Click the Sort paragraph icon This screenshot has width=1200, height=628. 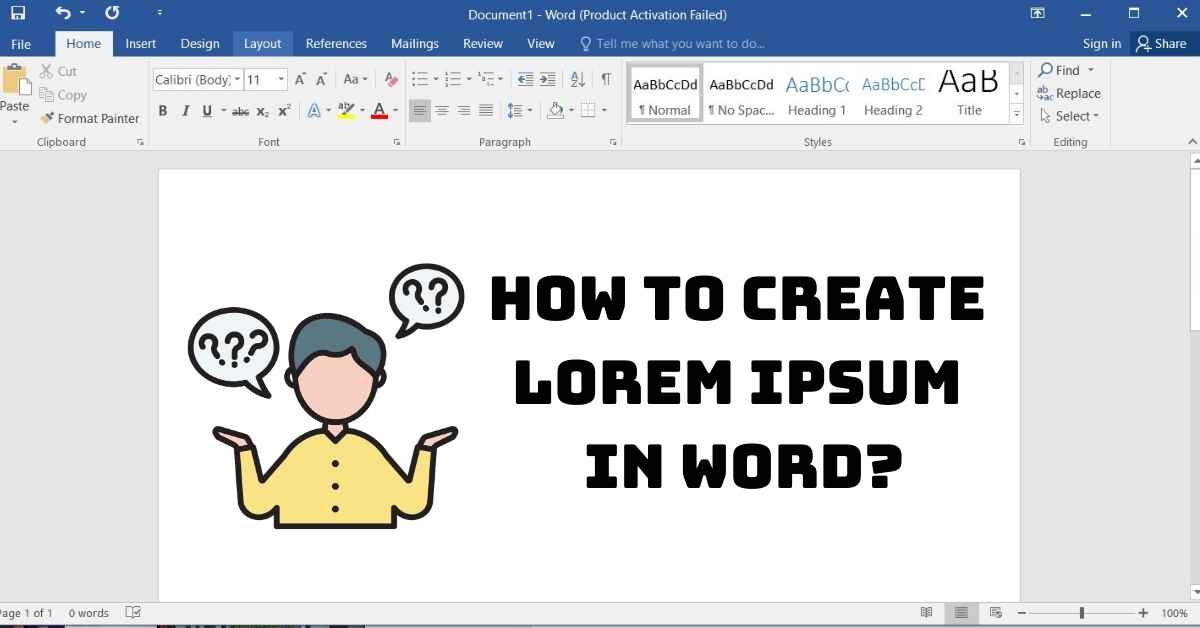578,79
